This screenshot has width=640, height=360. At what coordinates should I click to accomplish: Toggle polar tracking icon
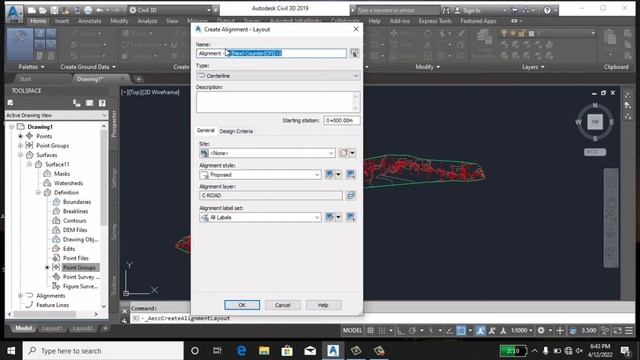[412, 331]
